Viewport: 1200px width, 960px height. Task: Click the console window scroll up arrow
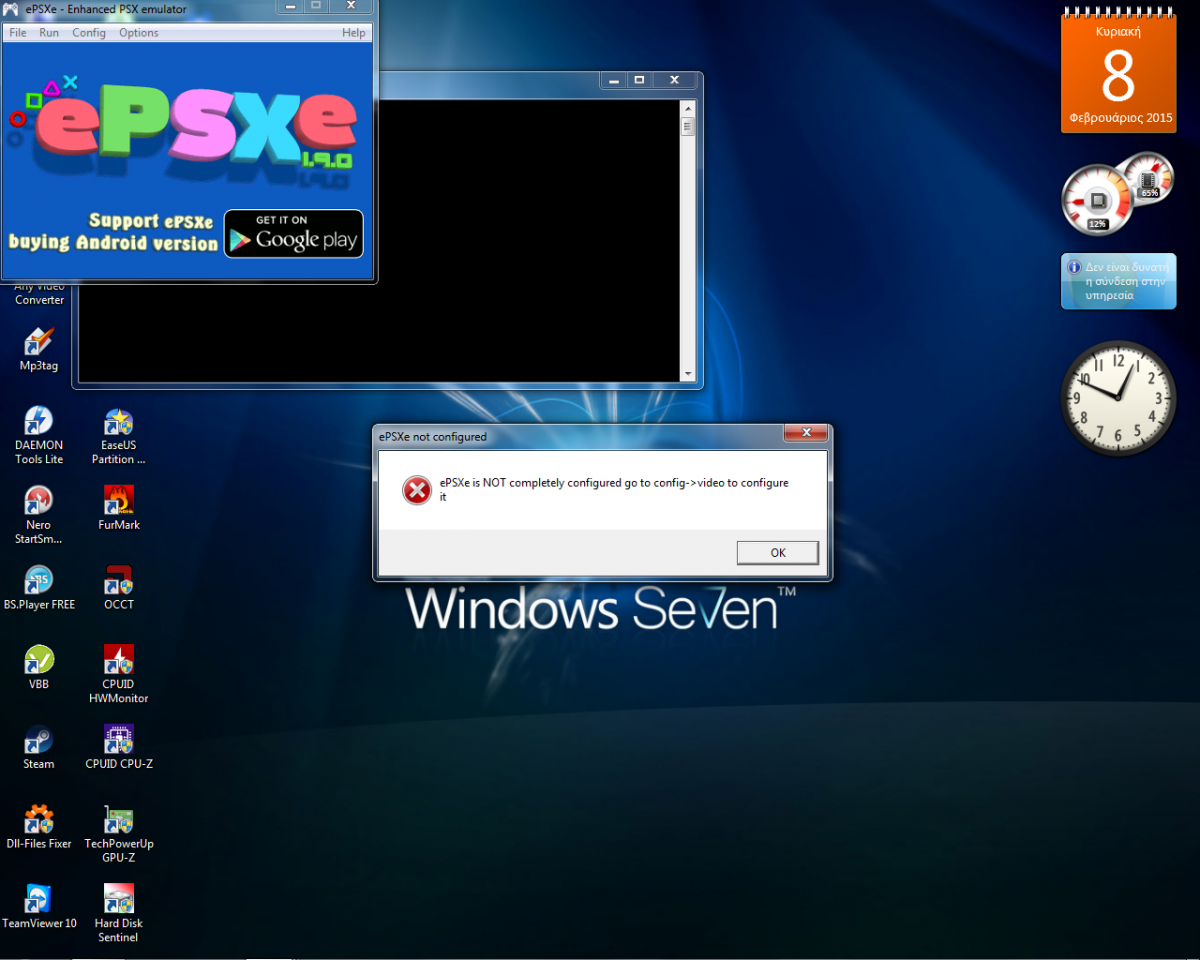pyautogui.click(x=687, y=107)
